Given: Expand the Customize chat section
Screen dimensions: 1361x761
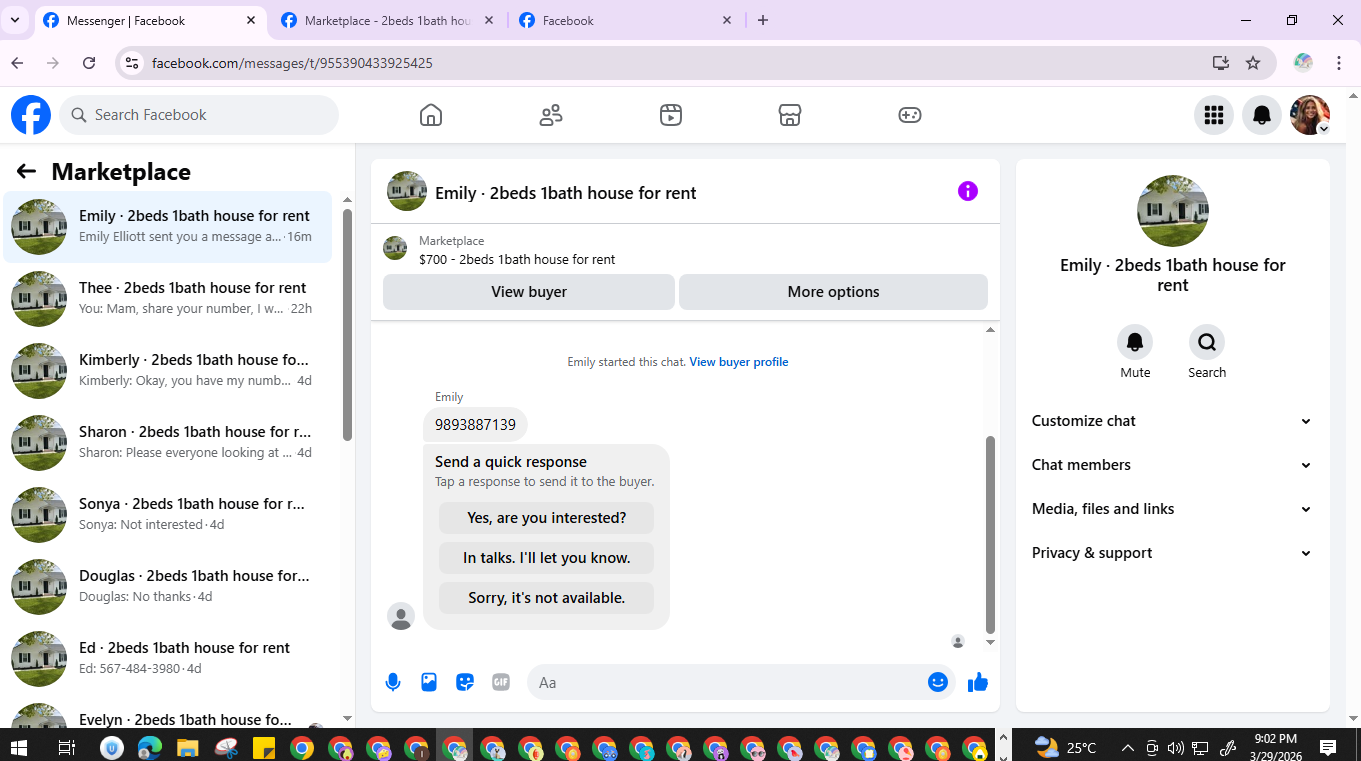Looking at the screenshot, I should (1172, 421).
